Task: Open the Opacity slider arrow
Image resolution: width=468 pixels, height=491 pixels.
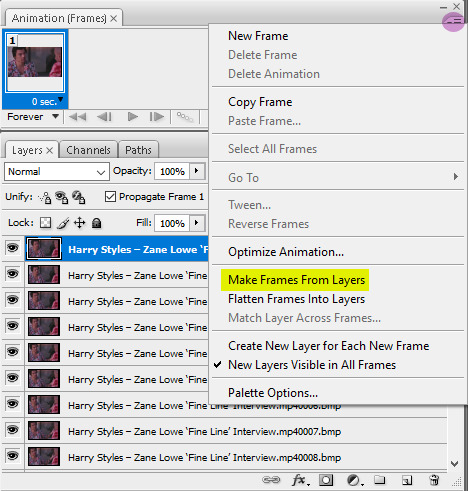Action: [197, 171]
